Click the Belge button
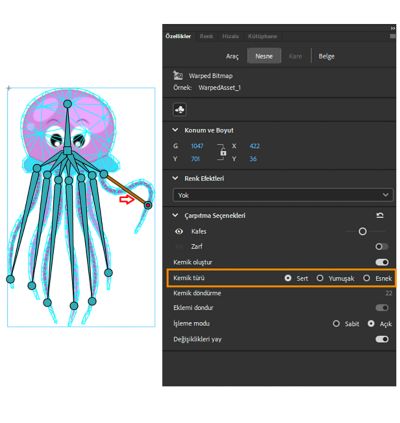This screenshot has width=400, height=423. [326, 56]
